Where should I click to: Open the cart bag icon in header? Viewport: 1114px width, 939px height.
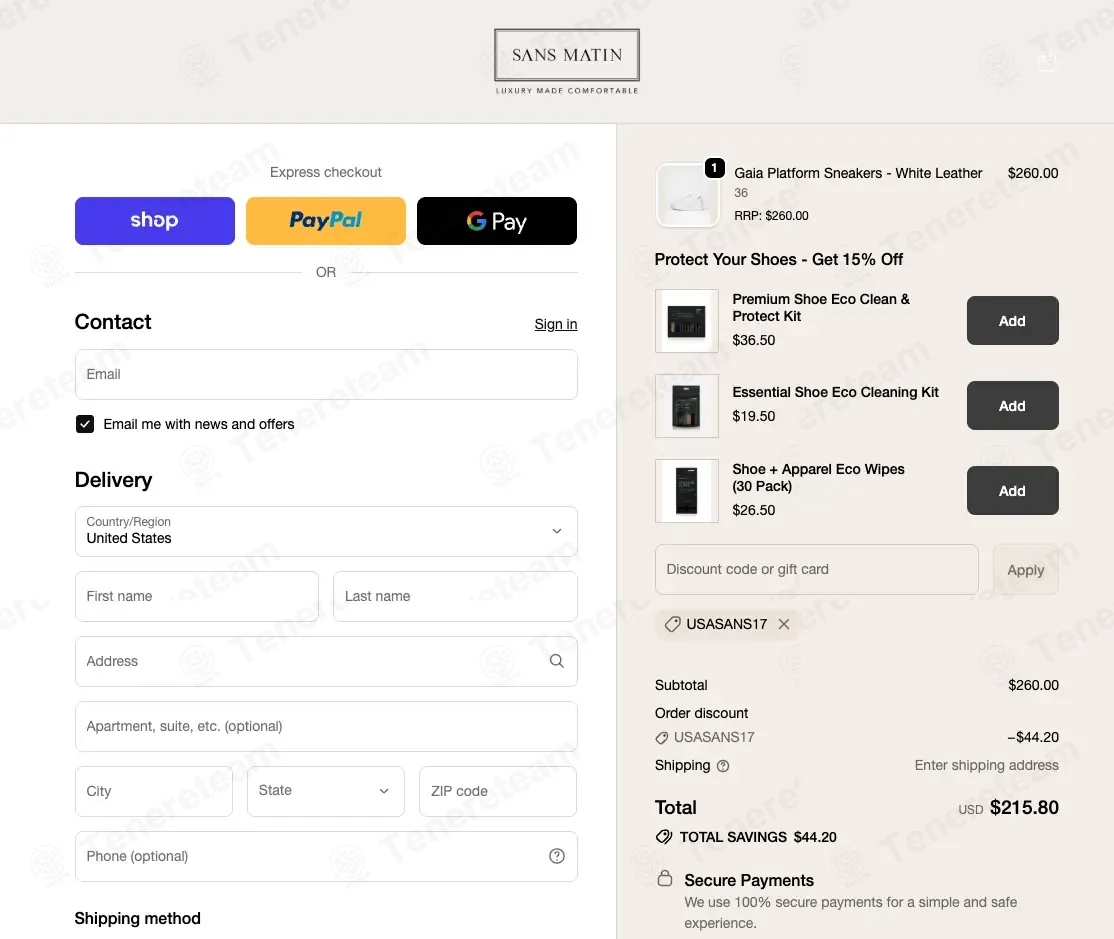(1047, 62)
